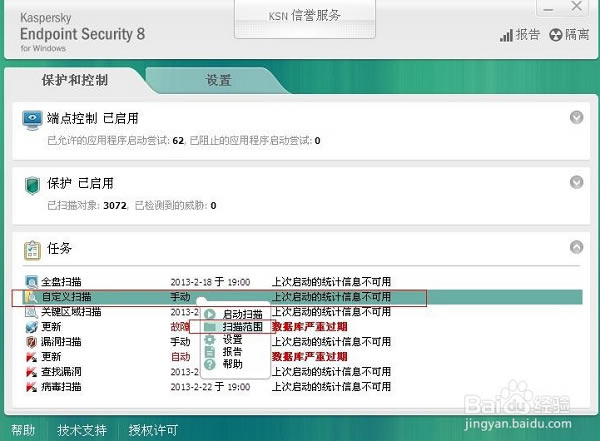Select the 查找漏洞 task row

(302, 372)
